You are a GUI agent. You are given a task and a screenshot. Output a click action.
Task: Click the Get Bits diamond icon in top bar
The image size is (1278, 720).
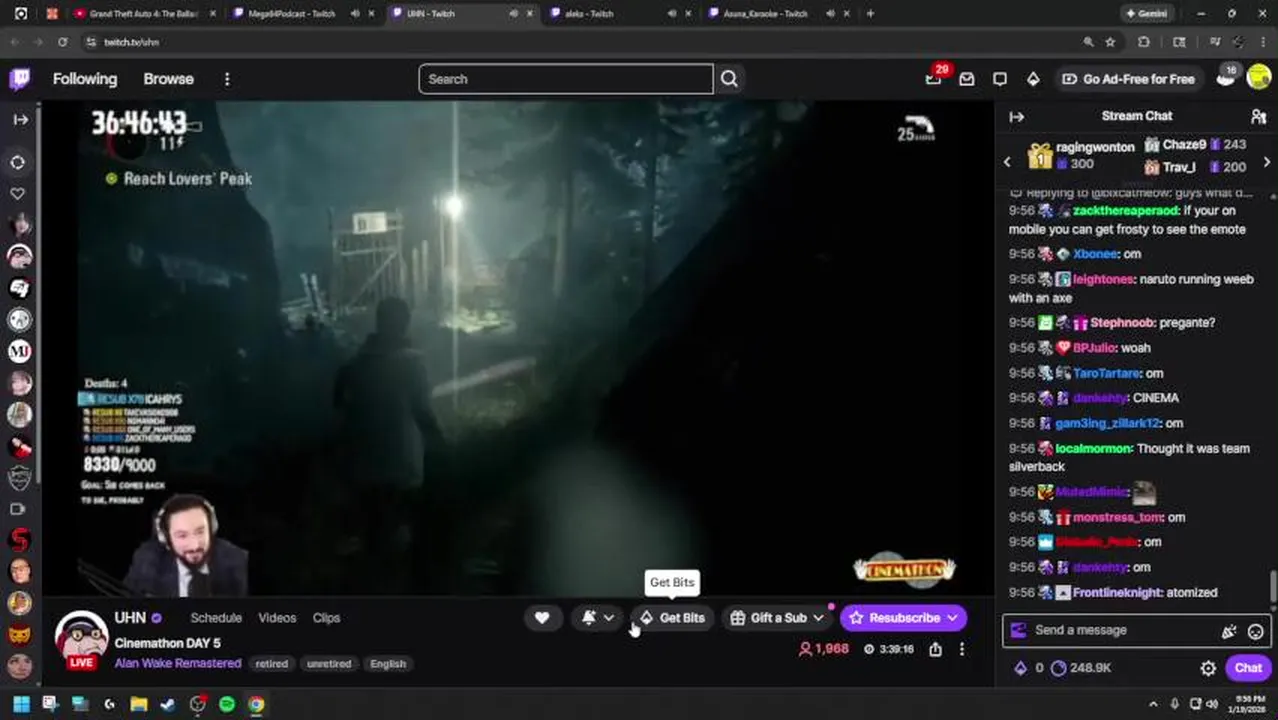click(1033, 79)
